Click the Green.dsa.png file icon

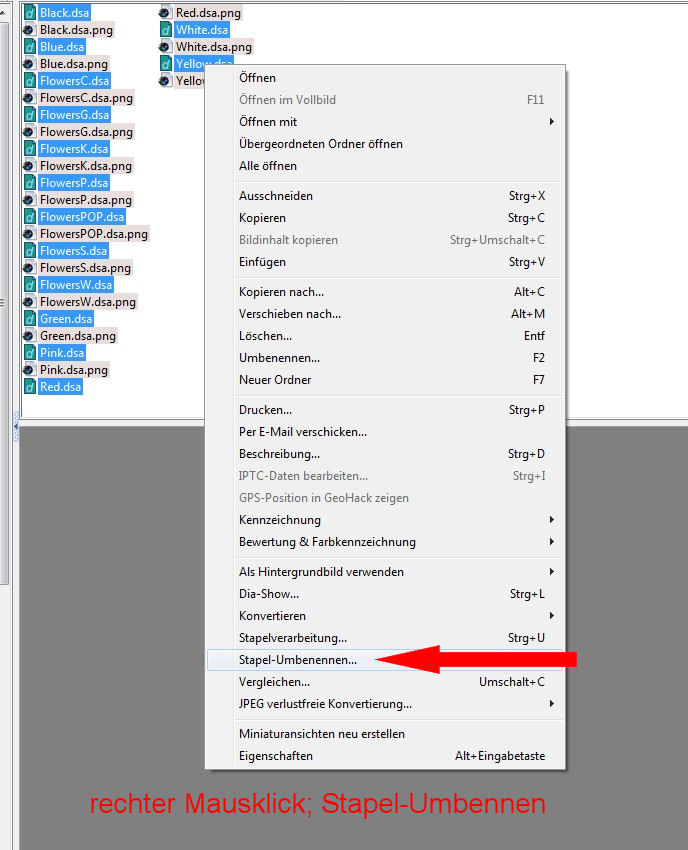29,336
